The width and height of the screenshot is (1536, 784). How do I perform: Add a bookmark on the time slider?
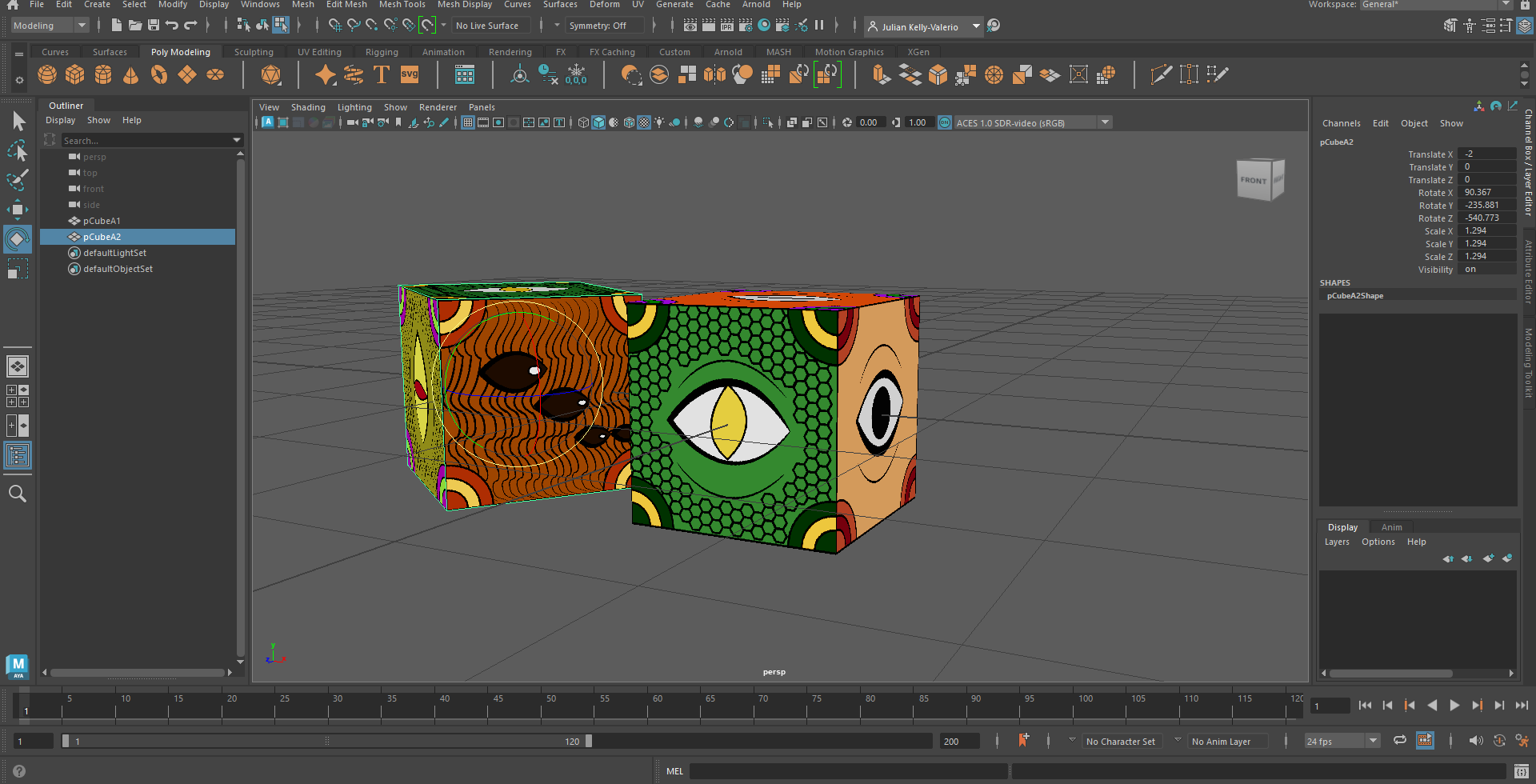1023,741
